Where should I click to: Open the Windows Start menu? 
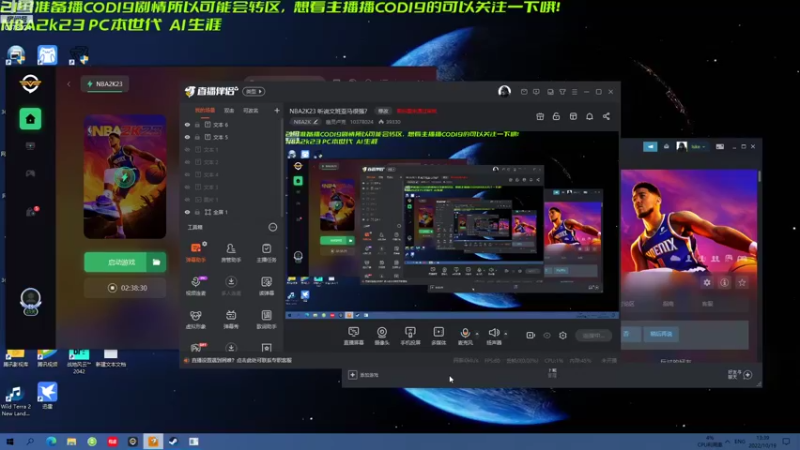tap(10, 441)
